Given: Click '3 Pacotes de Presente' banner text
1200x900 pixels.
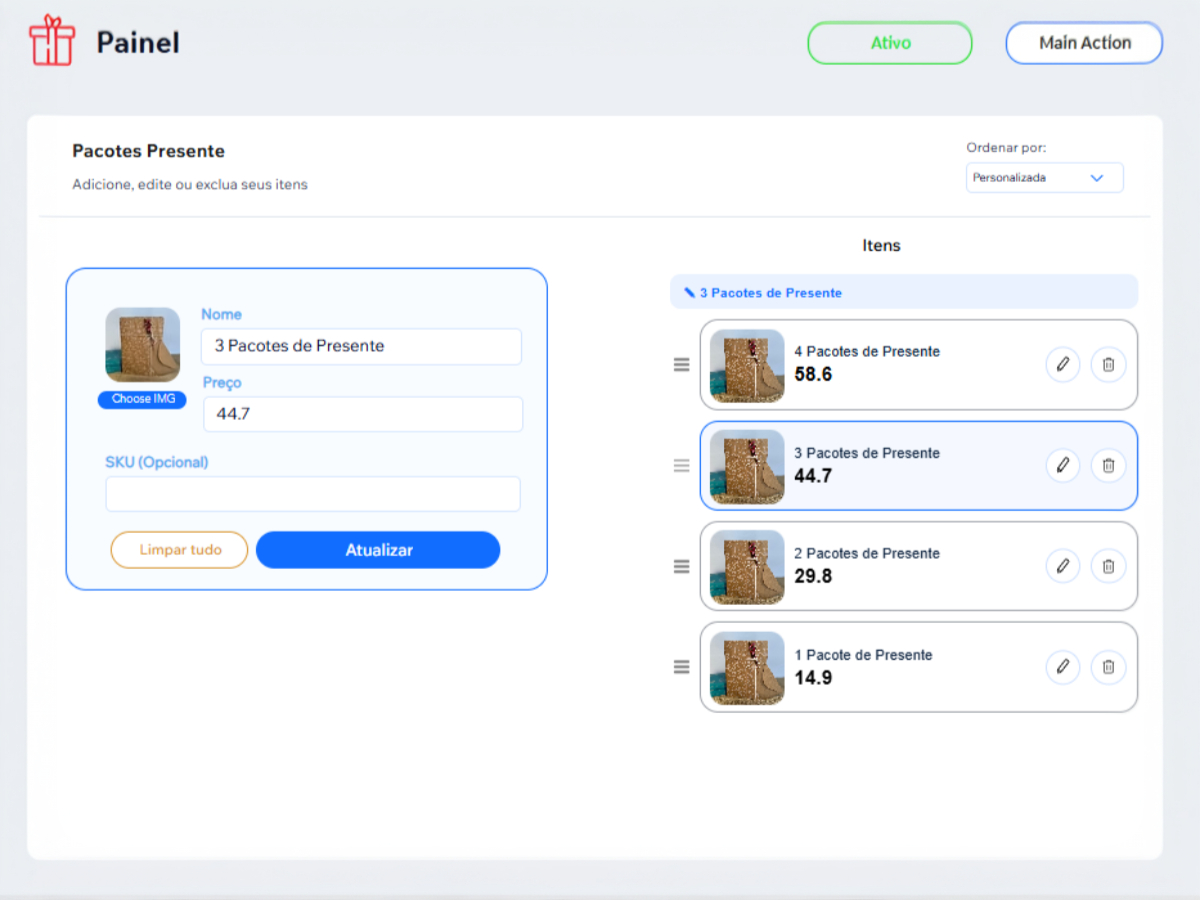Looking at the screenshot, I should point(770,293).
